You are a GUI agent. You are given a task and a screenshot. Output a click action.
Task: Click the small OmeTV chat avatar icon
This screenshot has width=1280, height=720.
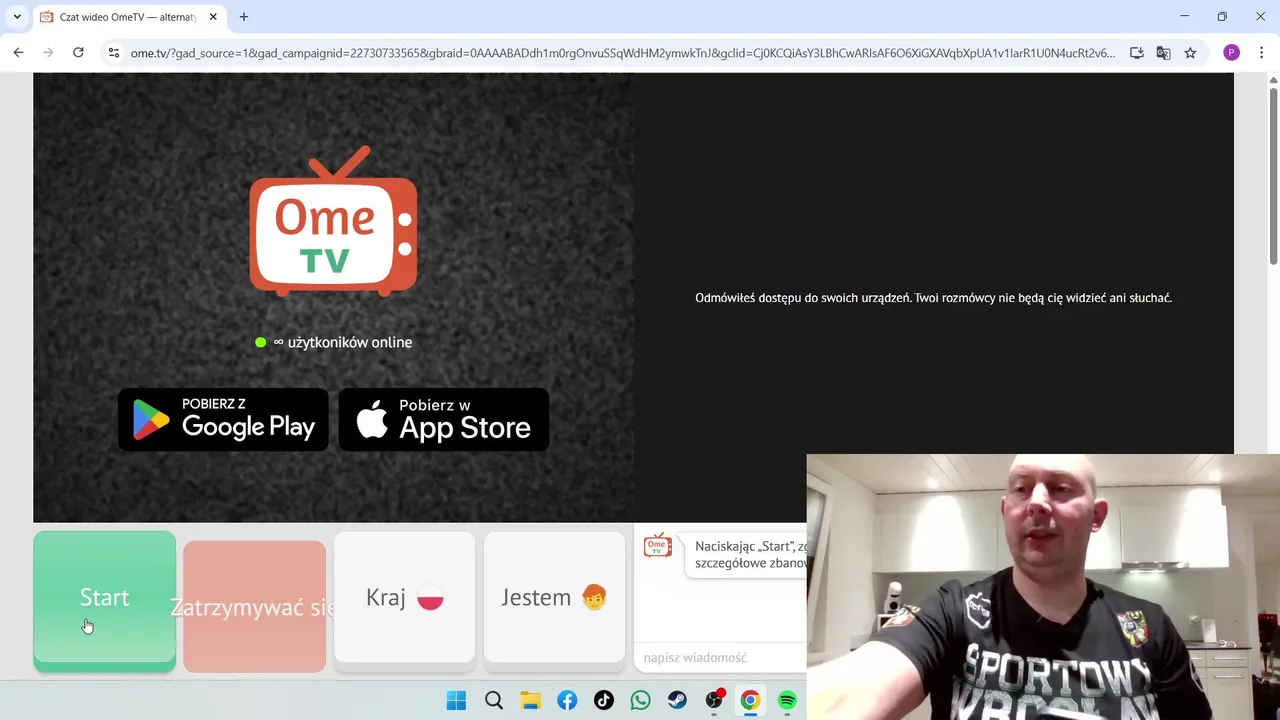[658, 545]
